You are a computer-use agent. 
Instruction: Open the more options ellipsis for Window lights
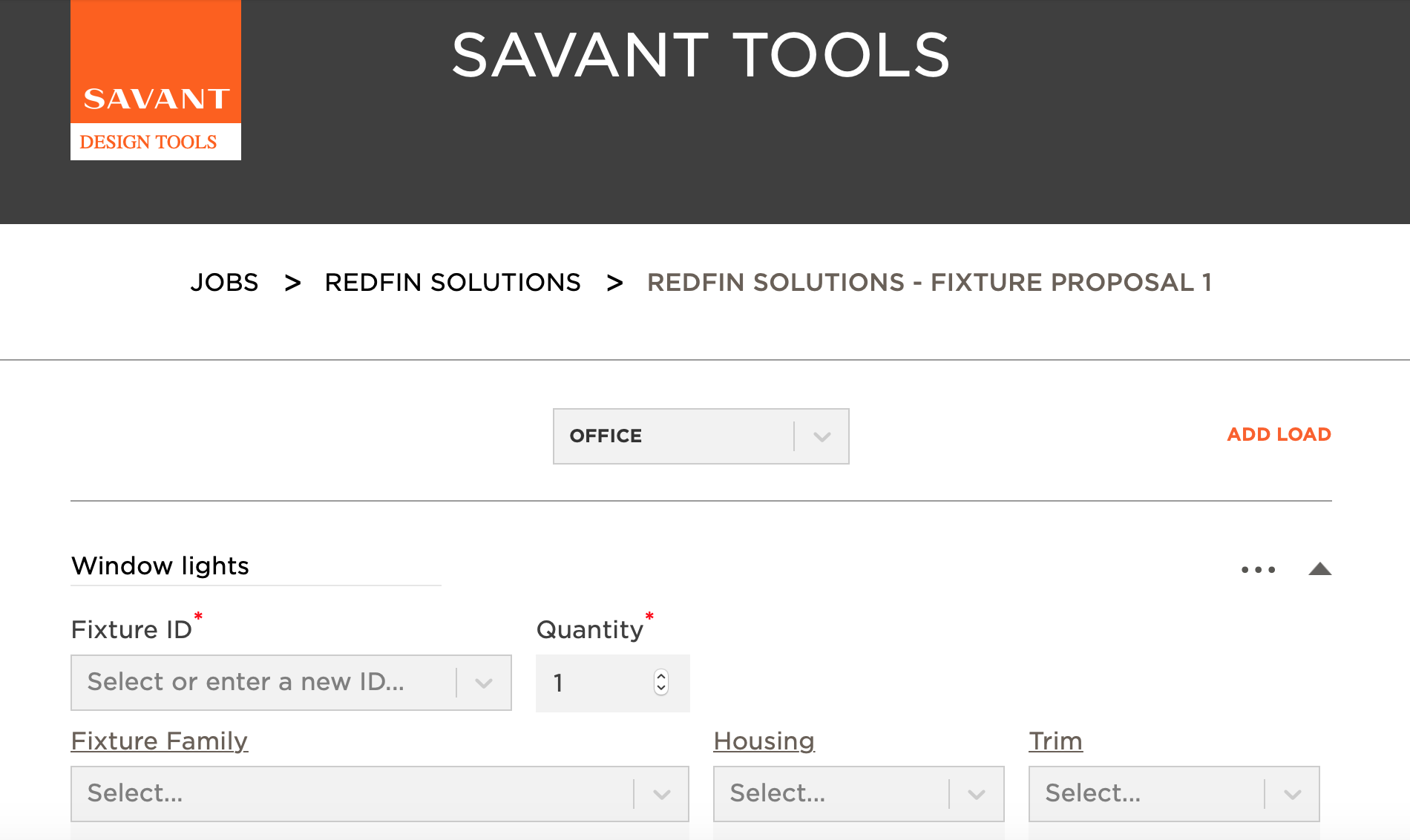[1257, 568]
